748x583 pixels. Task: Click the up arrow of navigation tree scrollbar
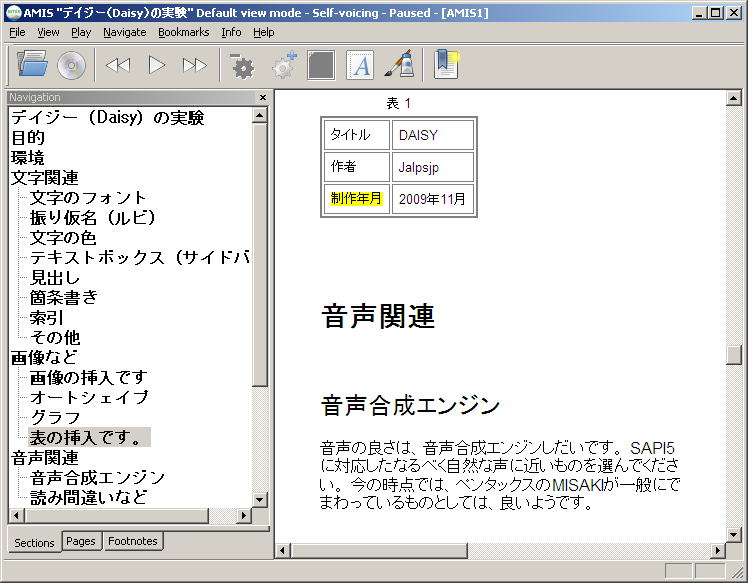point(260,115)
